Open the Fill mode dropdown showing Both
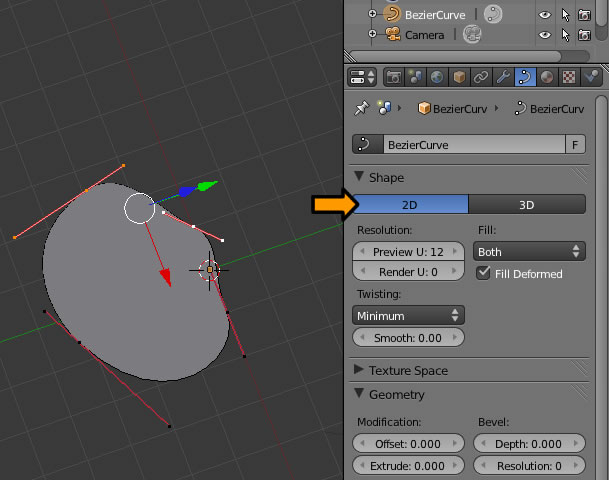The width and height of the screenshot is (609, 480). tap(529, 252)
